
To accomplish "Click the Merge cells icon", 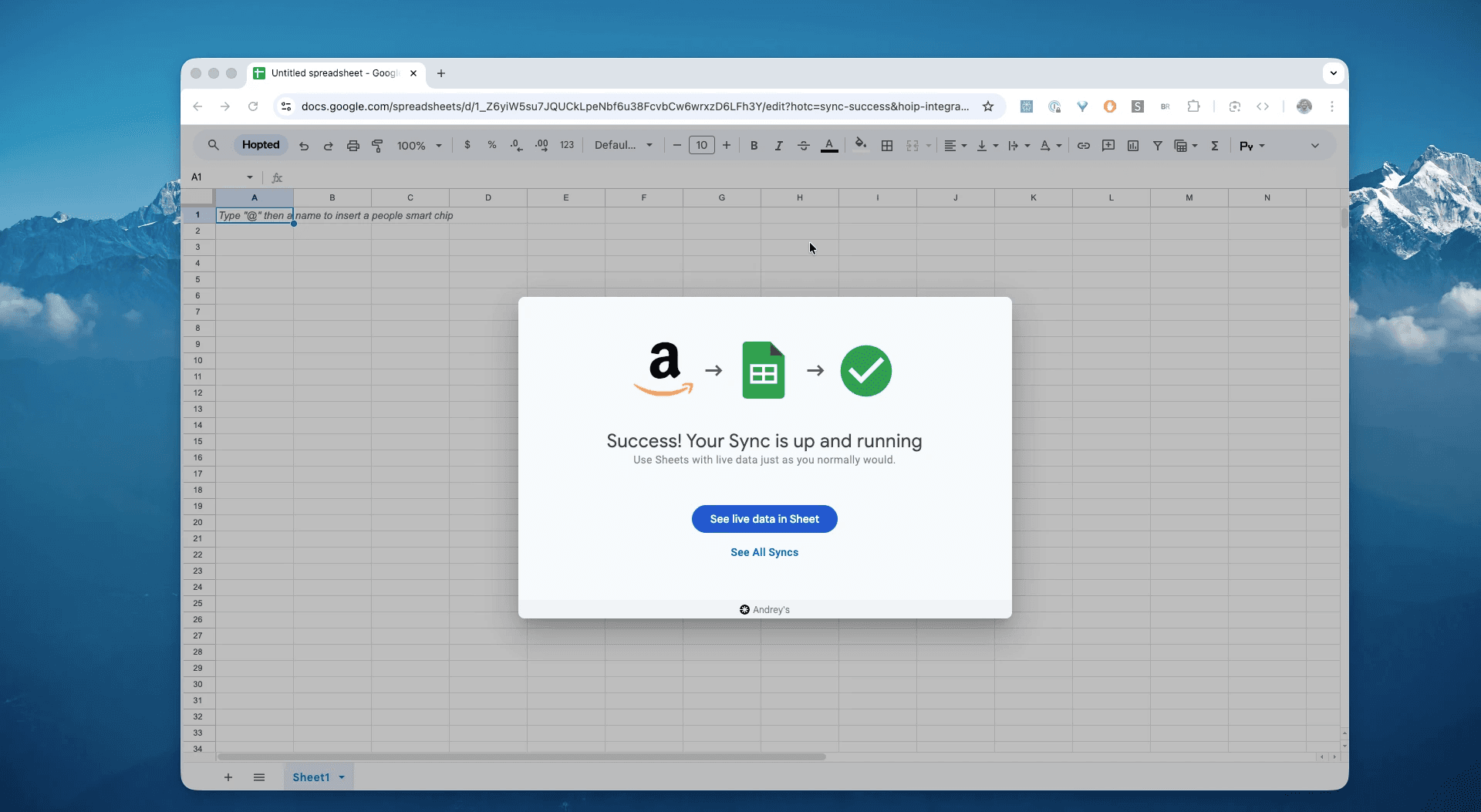I will point(913,146).
